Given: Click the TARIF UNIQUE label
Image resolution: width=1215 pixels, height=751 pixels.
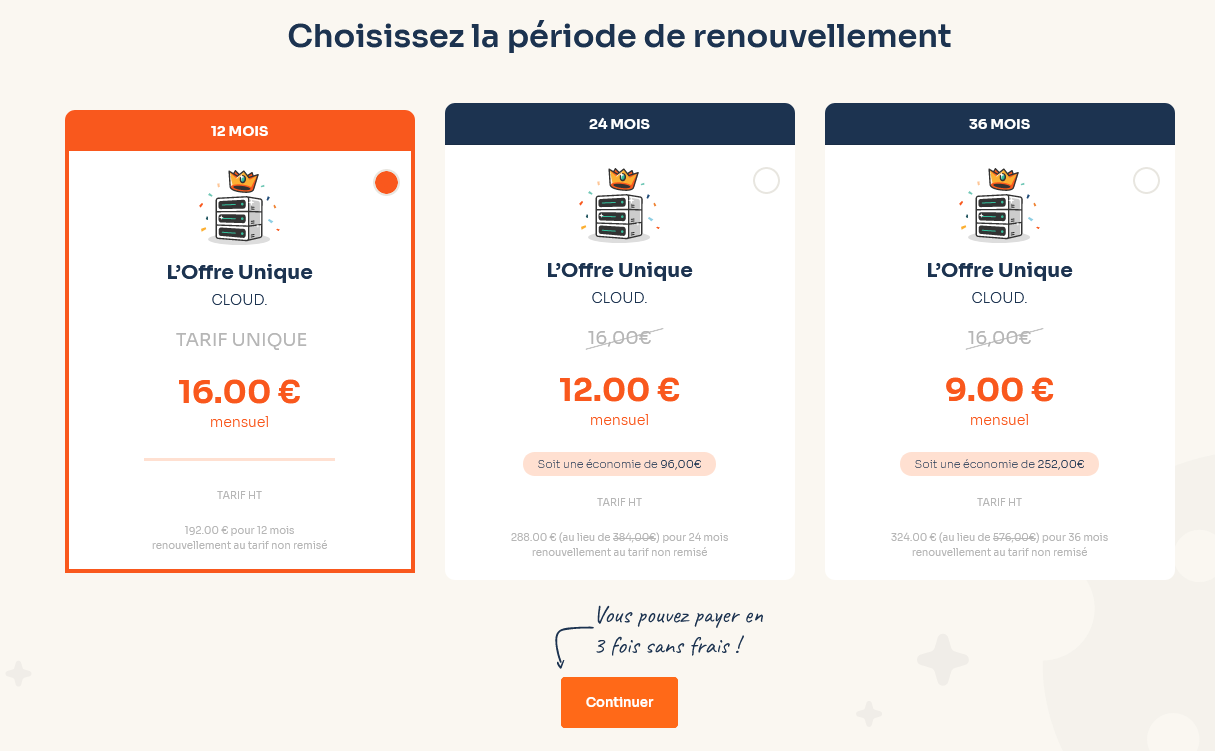Looking at the screenshot, I should [x=241, y=340].
